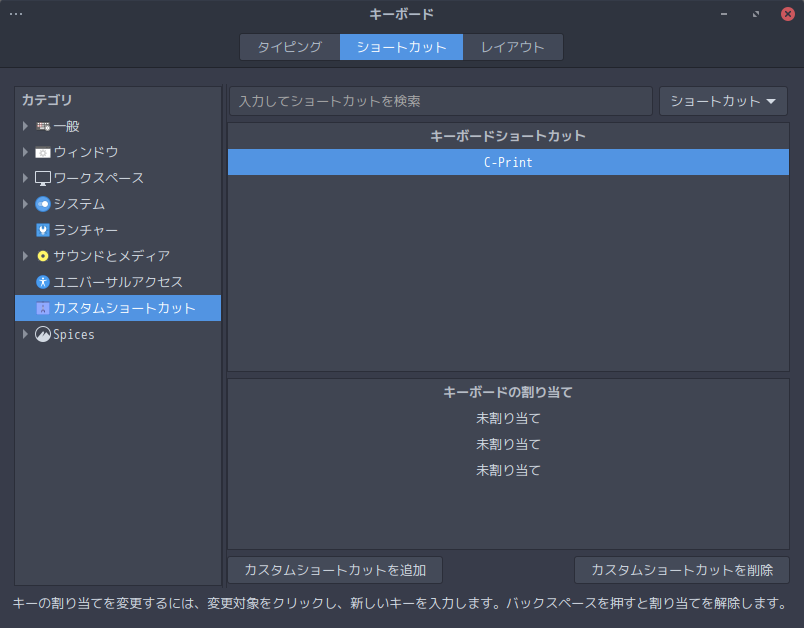This screenshot has height=628, width=804.
Task: Expand the ワークスペース category
Action: 25,178
